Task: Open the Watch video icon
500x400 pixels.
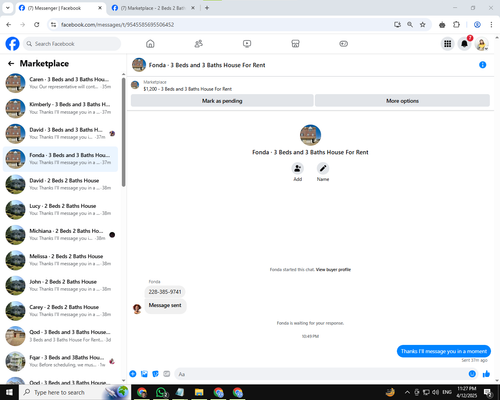Action: [x=247, y=44]
